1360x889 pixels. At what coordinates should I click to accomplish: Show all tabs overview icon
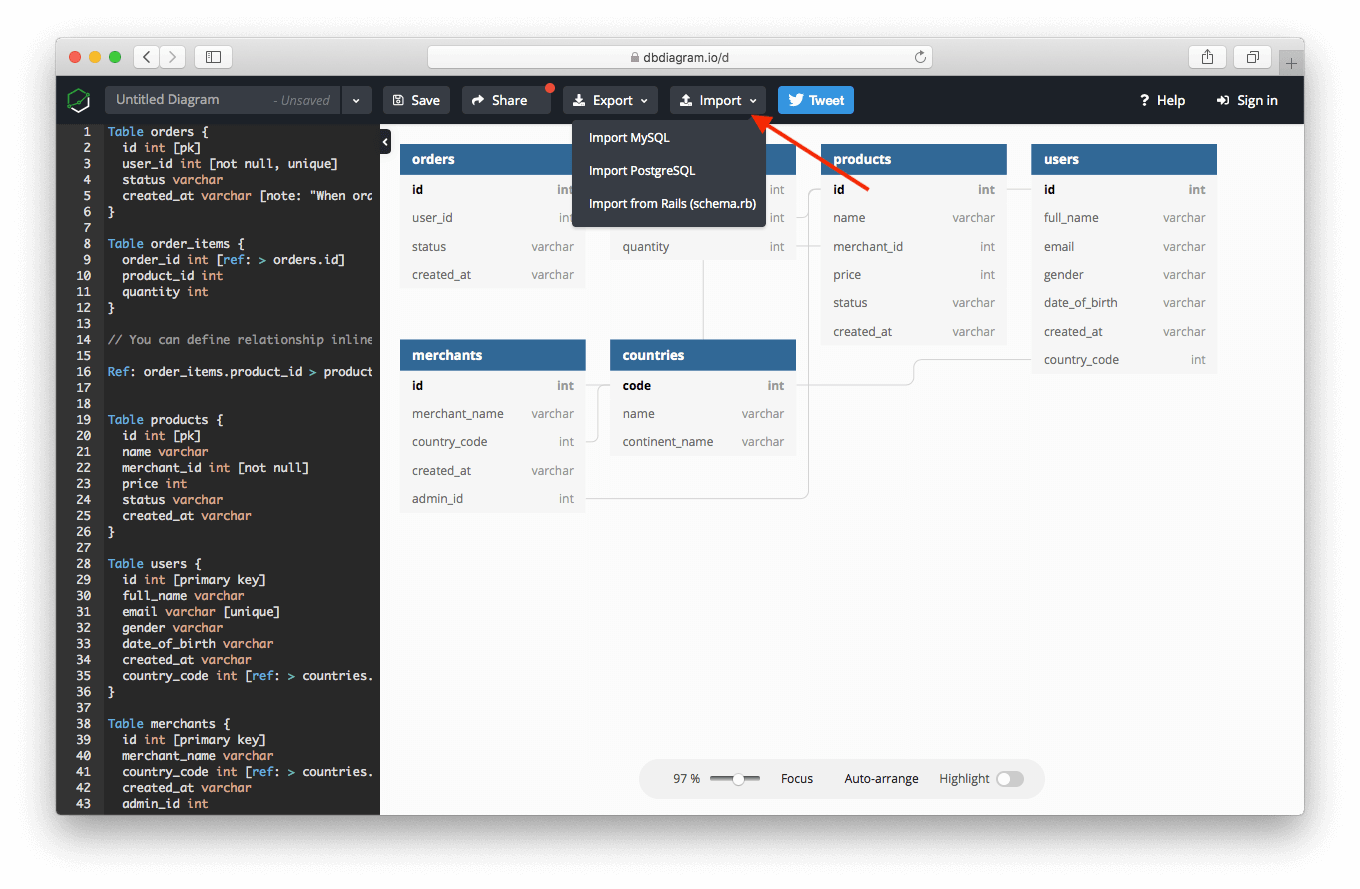[x=1252, y=57]
